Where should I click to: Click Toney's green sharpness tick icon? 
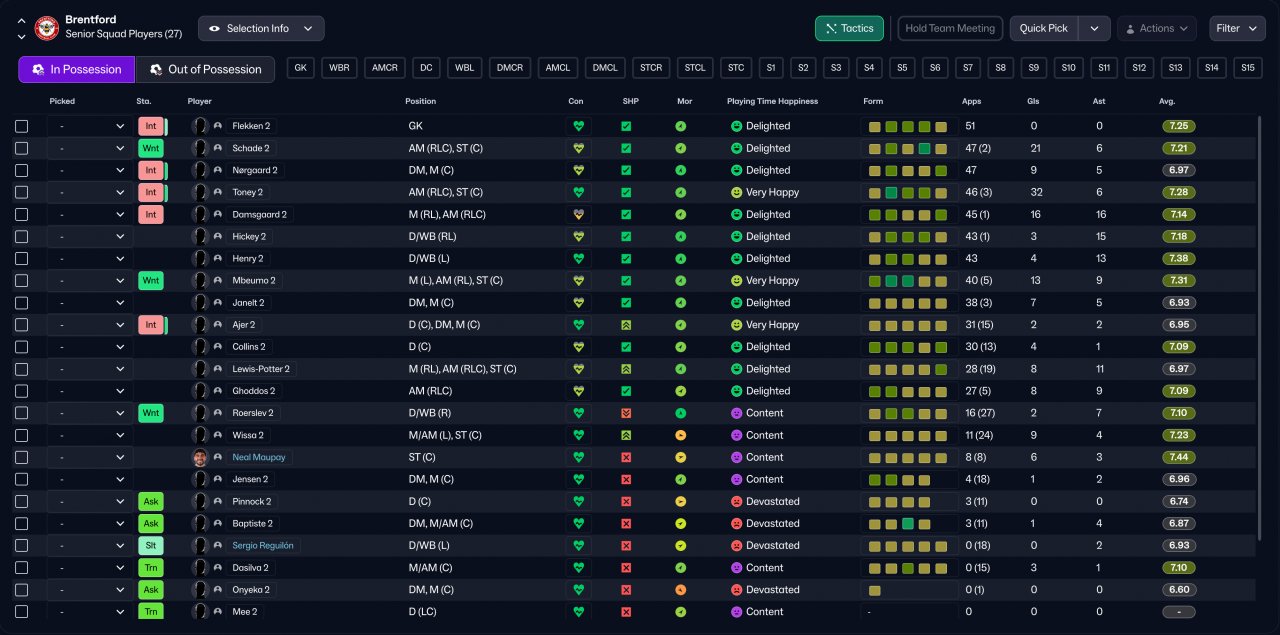626,193
